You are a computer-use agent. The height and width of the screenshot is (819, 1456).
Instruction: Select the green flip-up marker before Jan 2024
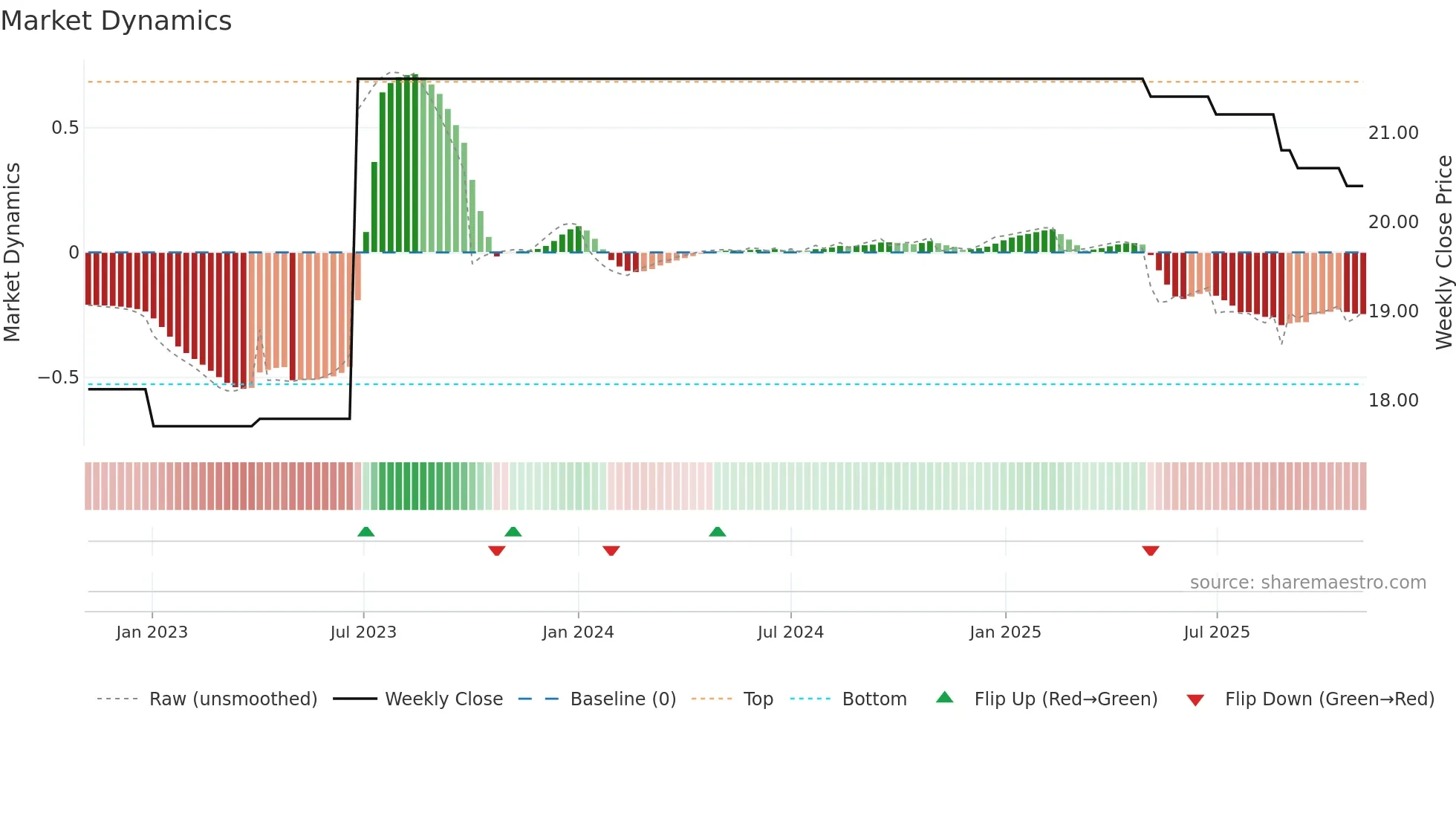click(513, 531)
